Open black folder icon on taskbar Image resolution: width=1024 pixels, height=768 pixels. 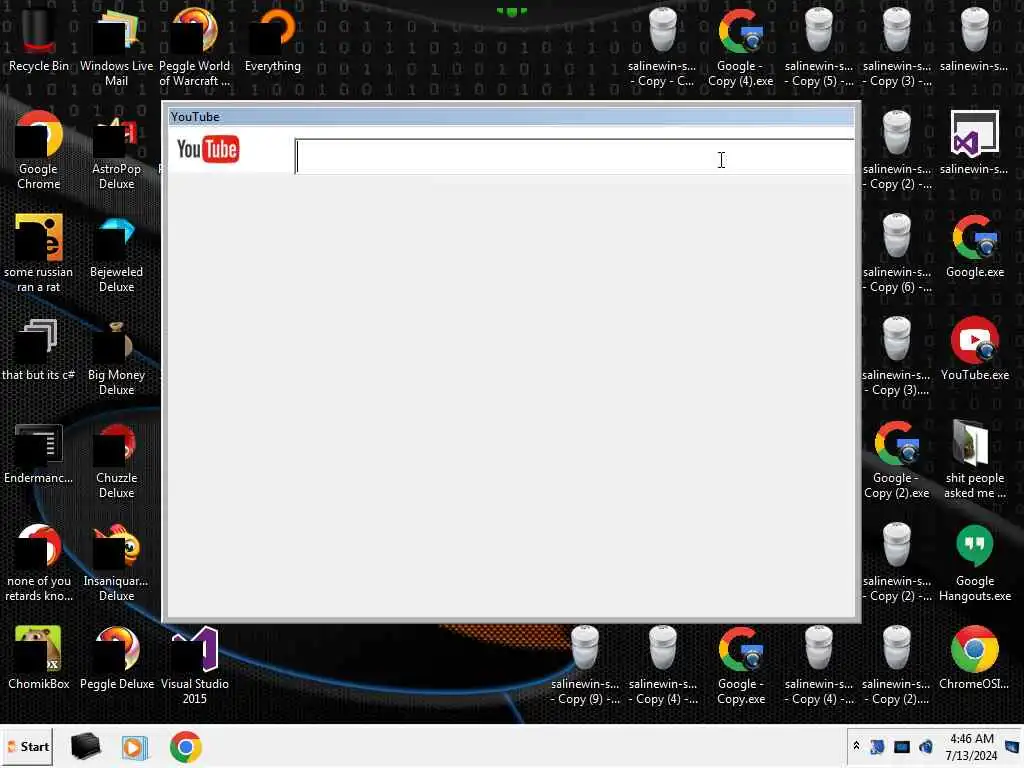(x=86, y=746)
